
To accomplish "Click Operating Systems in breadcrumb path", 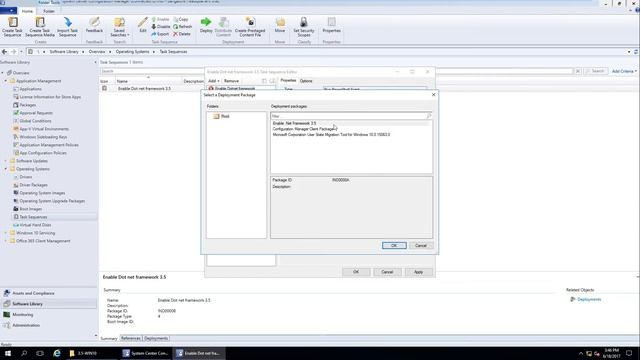I will coord(132,52).
